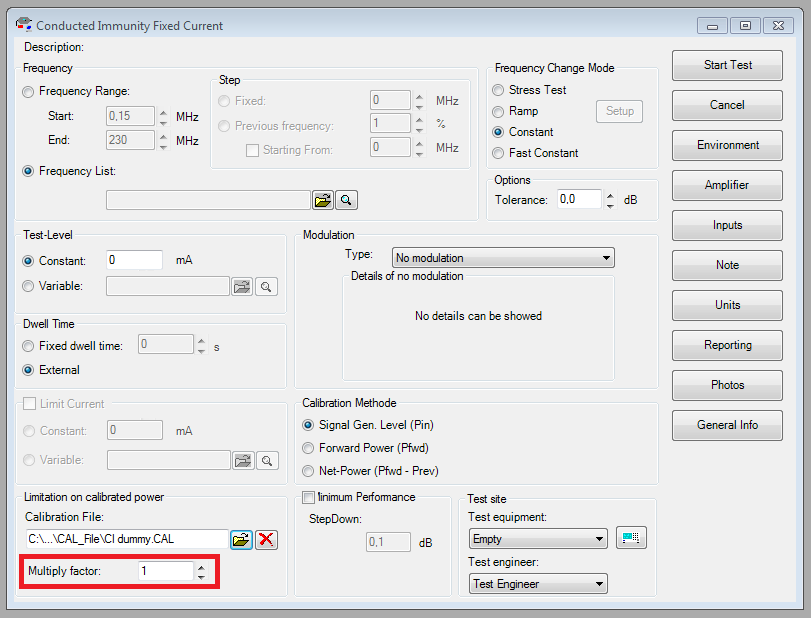Open the Variable test-level file browser icon
Screen dimensions: 811x618
[242, 286]
